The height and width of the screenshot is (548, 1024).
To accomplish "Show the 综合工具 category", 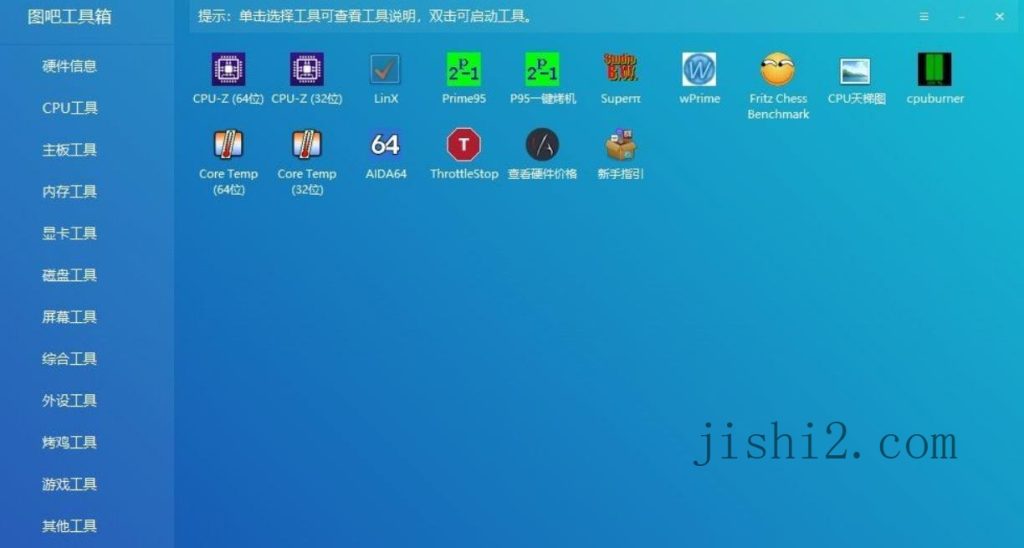I will point(70,359).
